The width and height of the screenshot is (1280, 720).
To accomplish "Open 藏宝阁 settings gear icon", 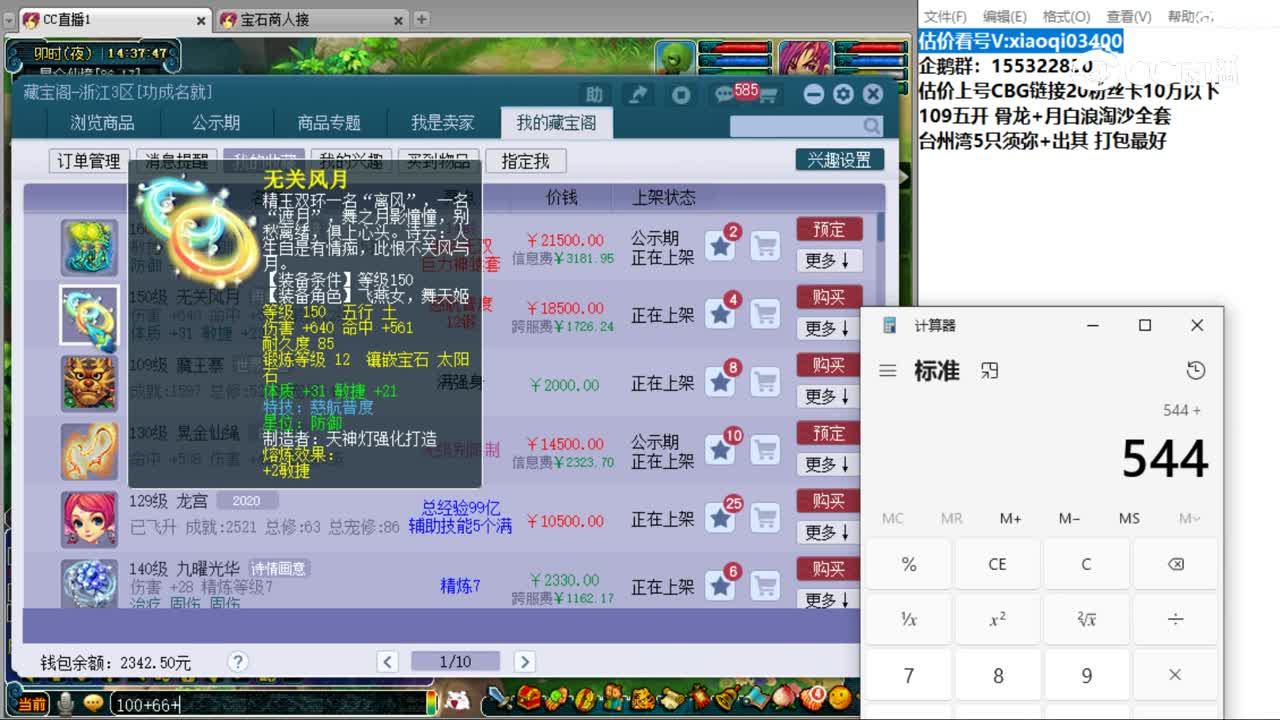I will [x=843, y=94].
